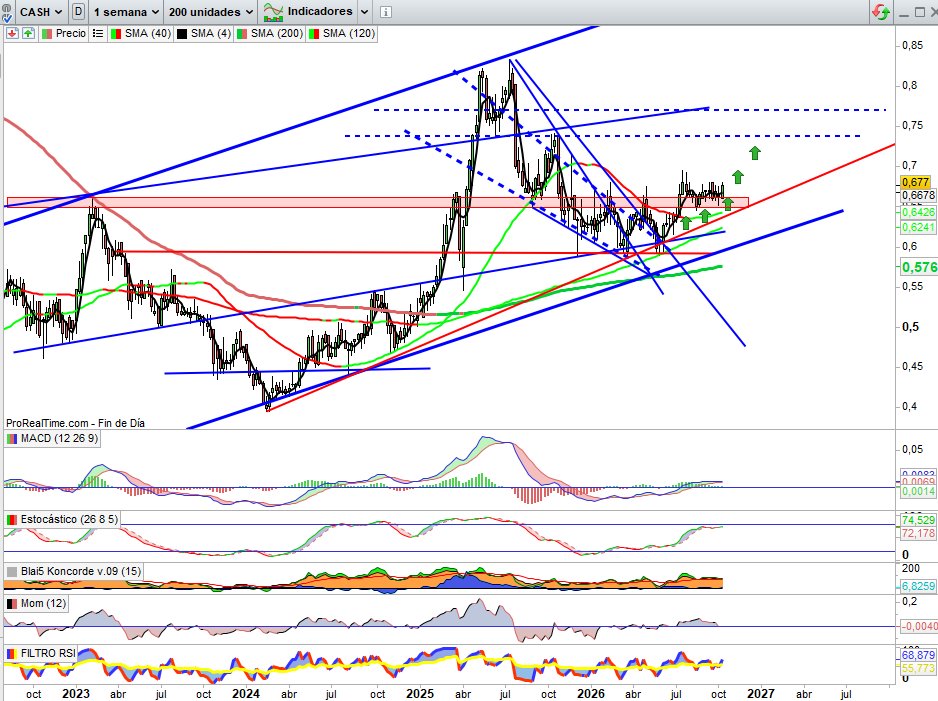
Task: Click the 74,529 stochastic value
Action: (x=918, y=520)
